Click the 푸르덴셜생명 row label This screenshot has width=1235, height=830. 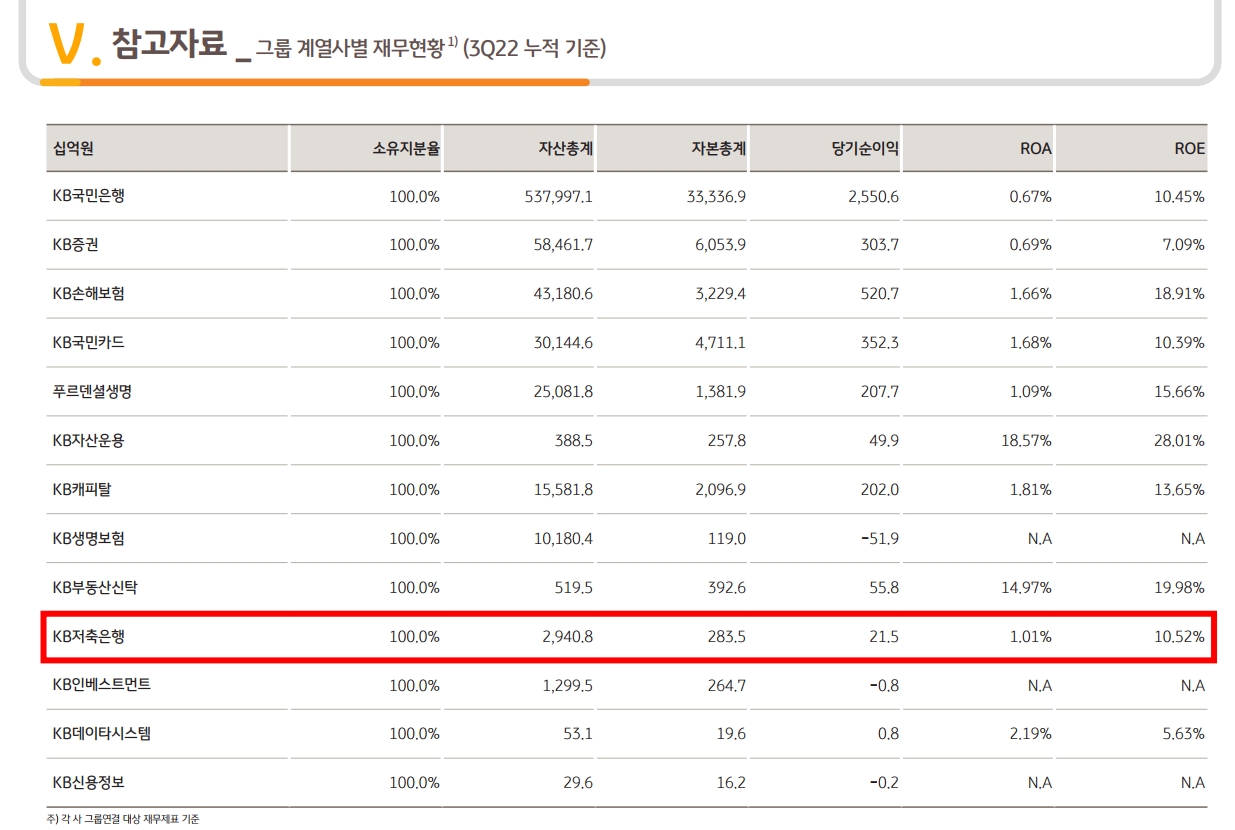[94, 392]
